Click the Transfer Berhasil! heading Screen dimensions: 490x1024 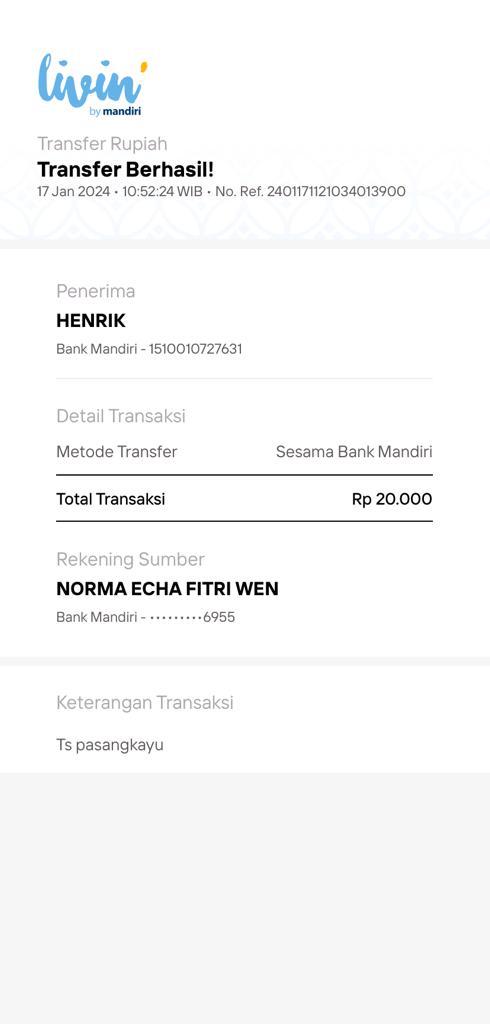pos(125,170)
